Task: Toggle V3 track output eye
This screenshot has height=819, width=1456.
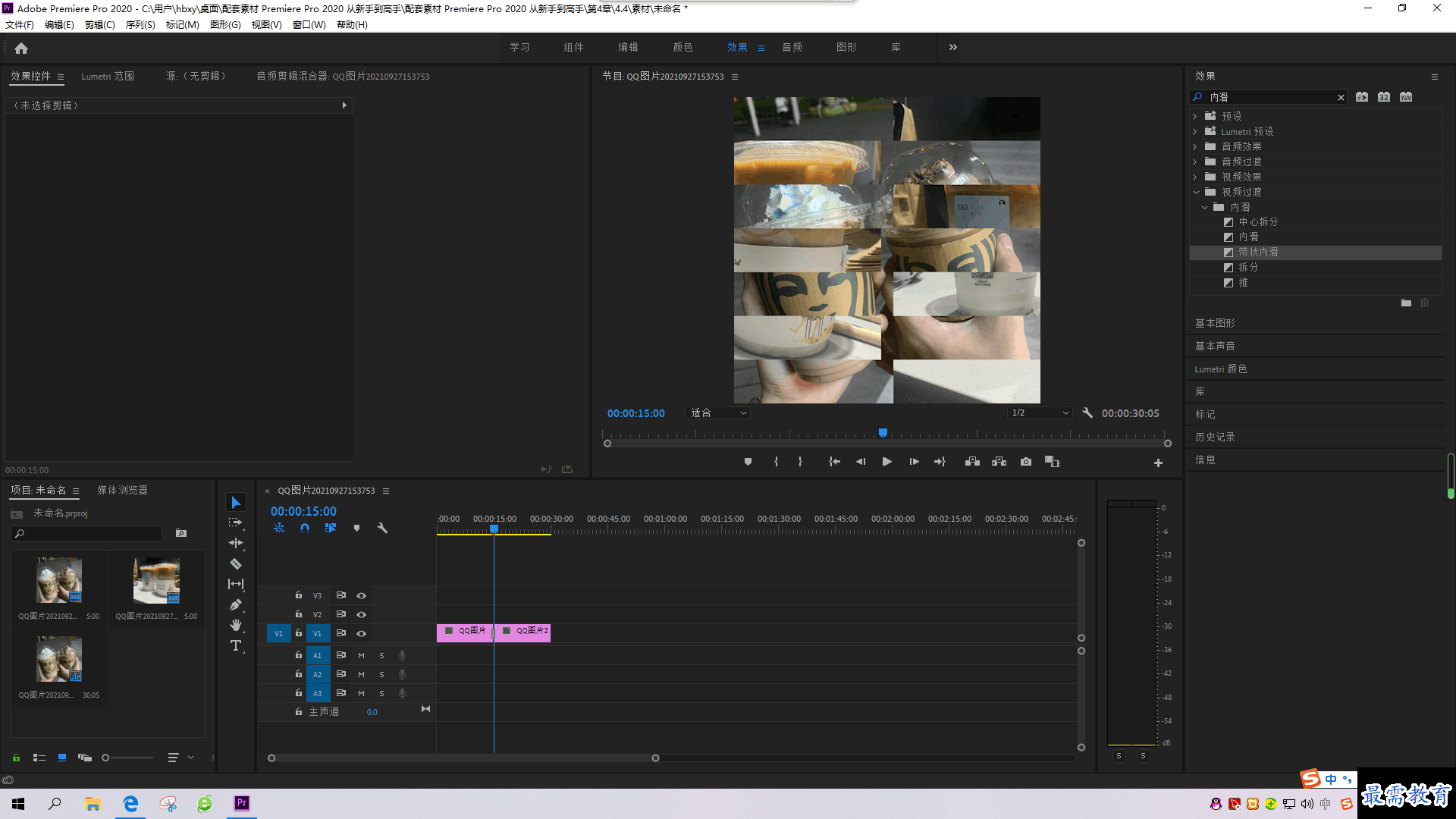Action: [x=361, y=595]
